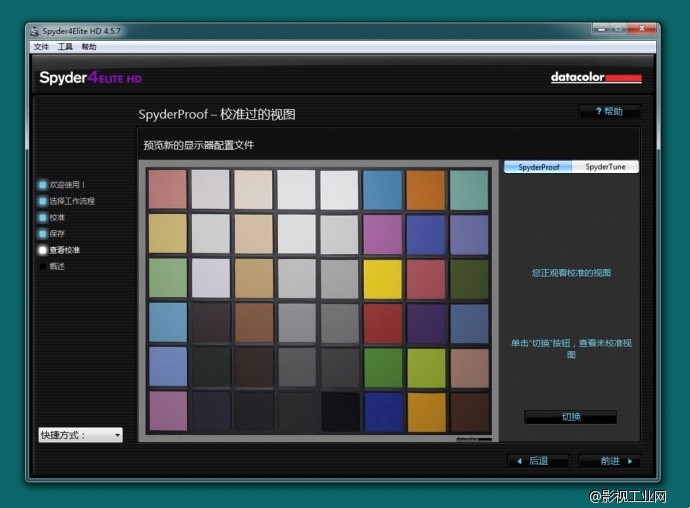Screen dimensions: 690x508
Task: Click the Spyder4 Elite HD logo
Action: (x=91, y=78)
